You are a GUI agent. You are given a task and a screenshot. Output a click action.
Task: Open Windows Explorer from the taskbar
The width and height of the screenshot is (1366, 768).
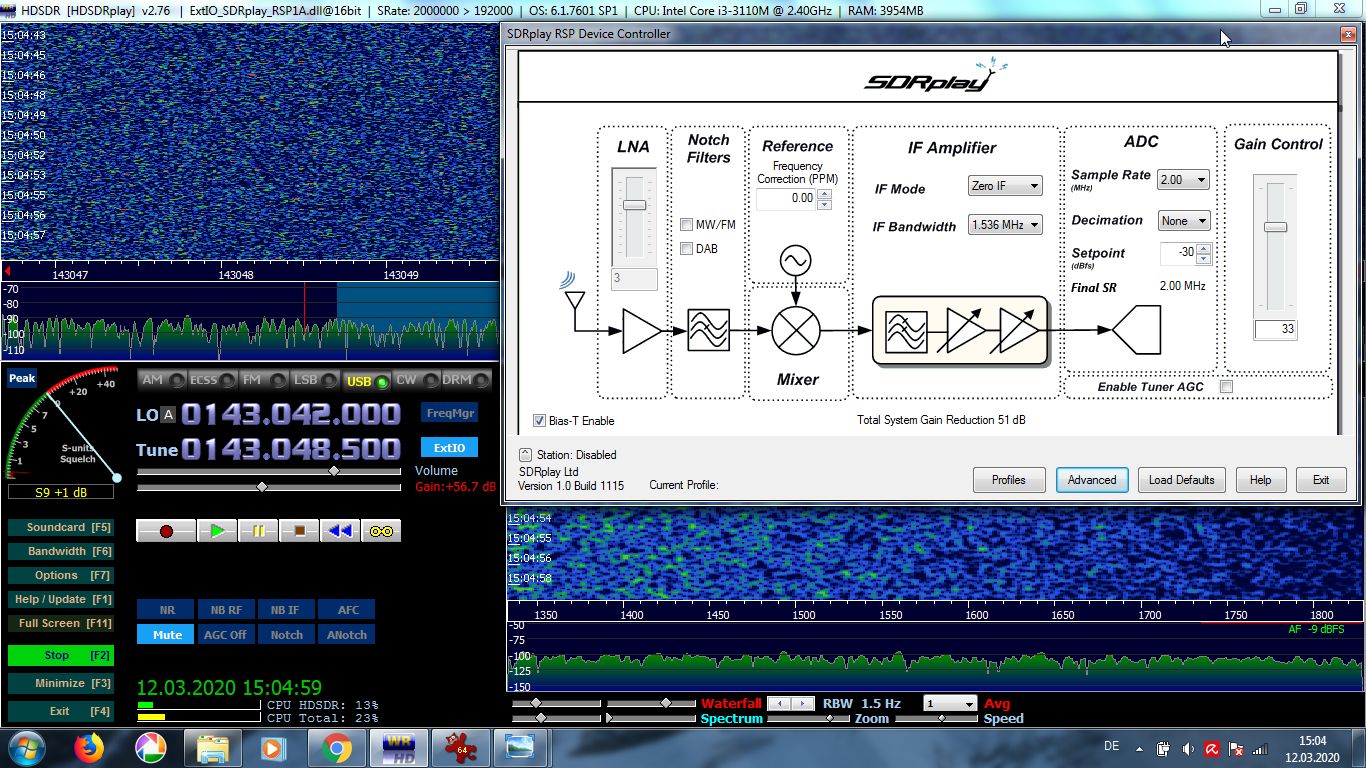point(213,748)
